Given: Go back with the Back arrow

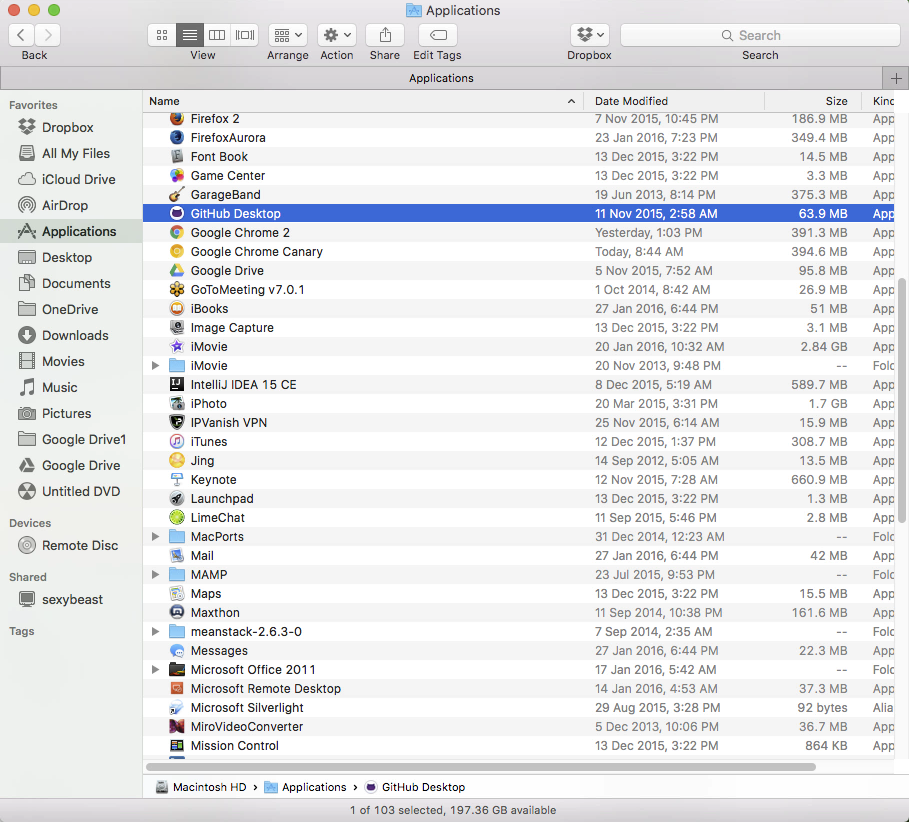Looking at the screenshot, I should point(21,35).
